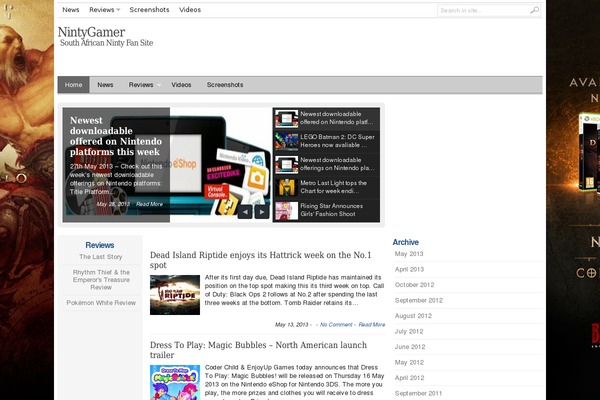Open Videos in the top bar

point(190,10)
